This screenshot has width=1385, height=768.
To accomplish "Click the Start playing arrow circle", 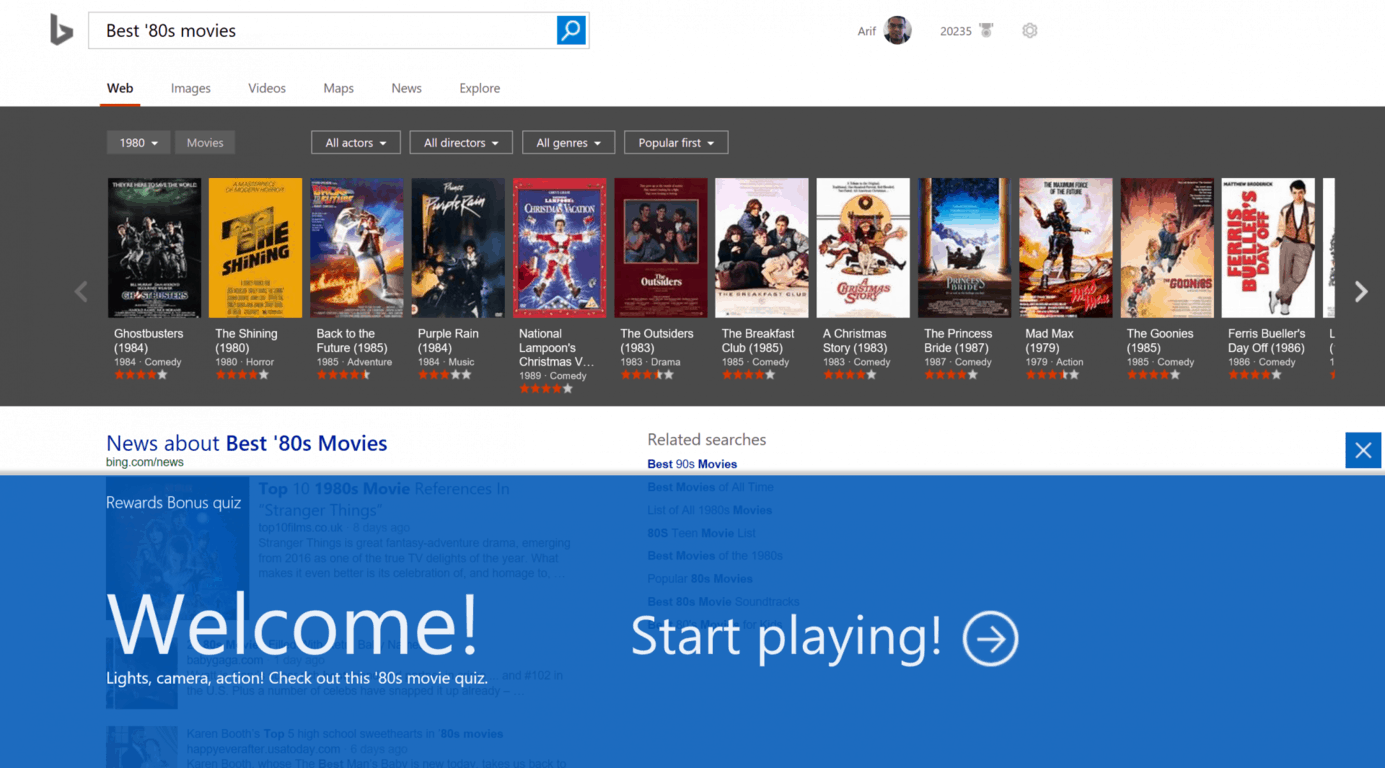I will 990,638.
